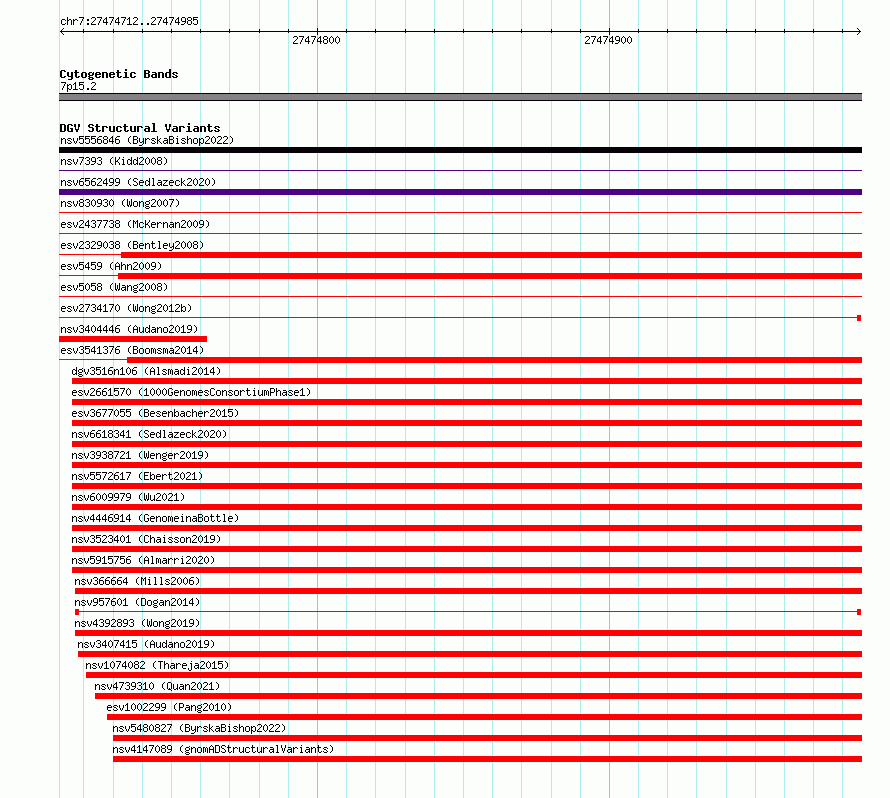
Task: Click the 7p15.2 band label
Action: 78,86
